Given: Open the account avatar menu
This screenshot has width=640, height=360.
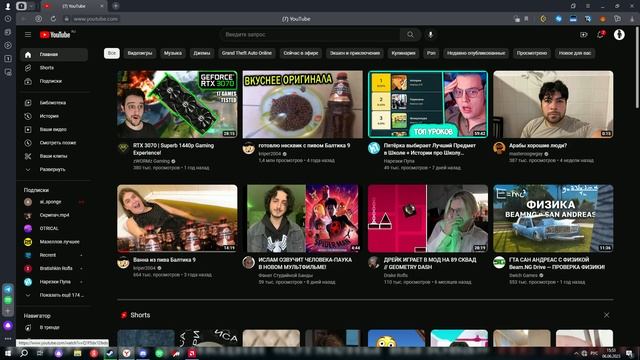Looking at the screenshot, I should 619,35.
